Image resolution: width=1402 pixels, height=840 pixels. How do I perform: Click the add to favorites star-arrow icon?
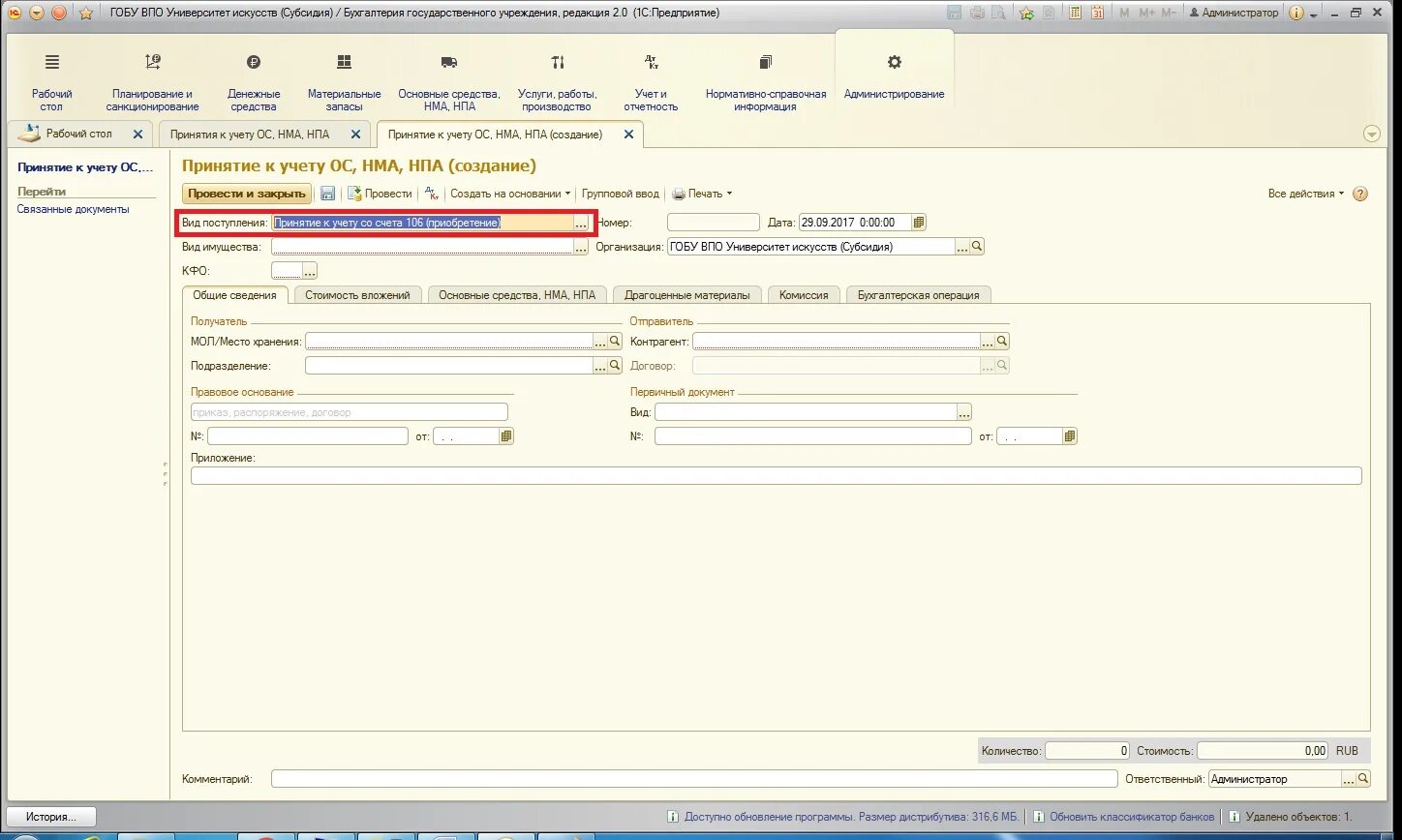click(x=1026, y=13)
